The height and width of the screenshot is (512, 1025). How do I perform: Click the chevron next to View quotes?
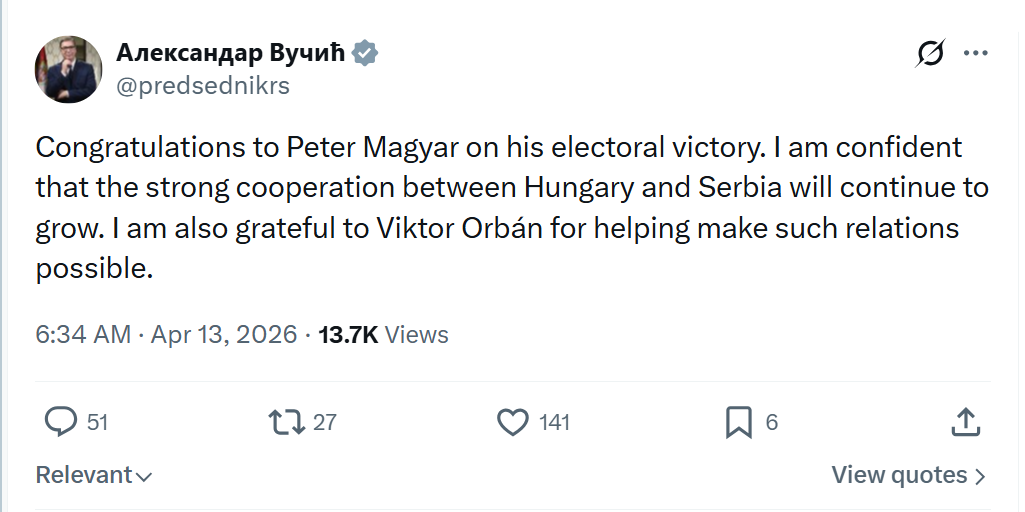point(980,476)
